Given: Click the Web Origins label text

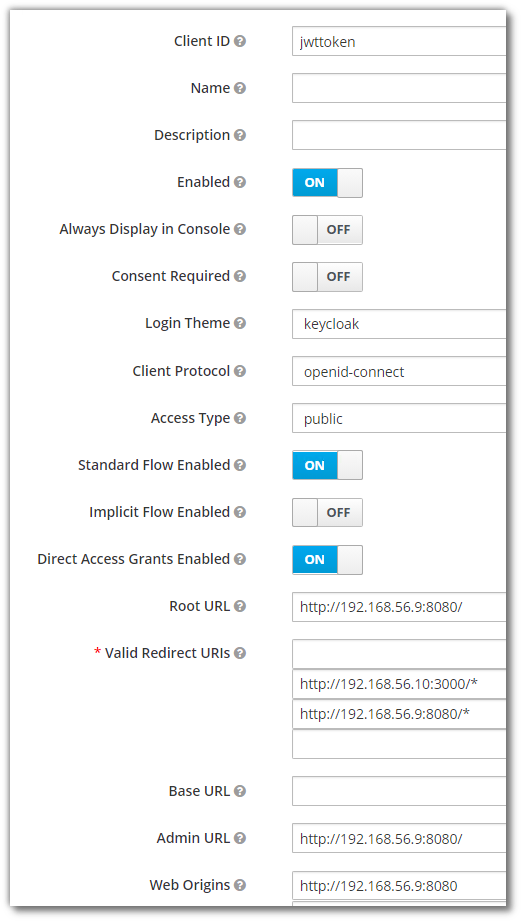Looking at the screenshot, I should (190, 885).
